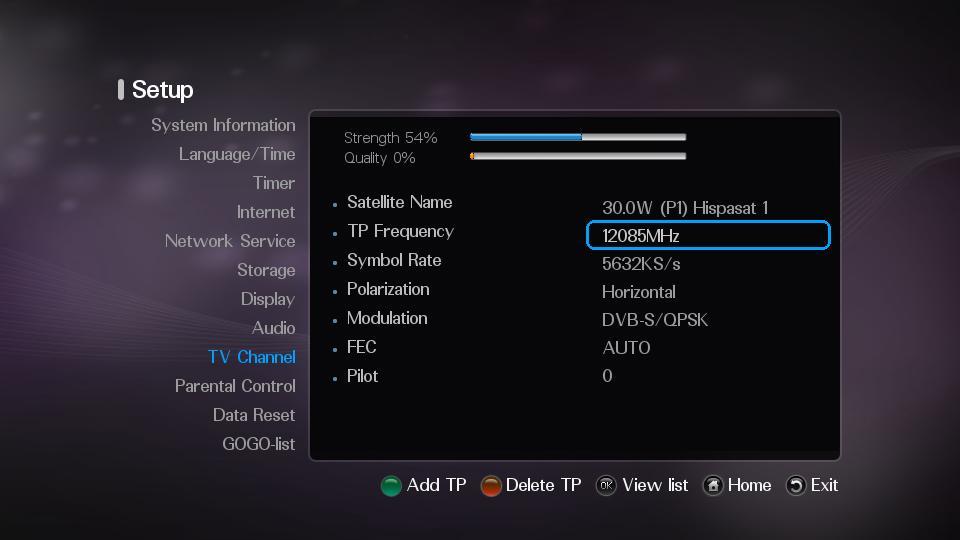Go to the Network Service menu item
Viewport: 960px width, 540px height.
click(230, 241)
